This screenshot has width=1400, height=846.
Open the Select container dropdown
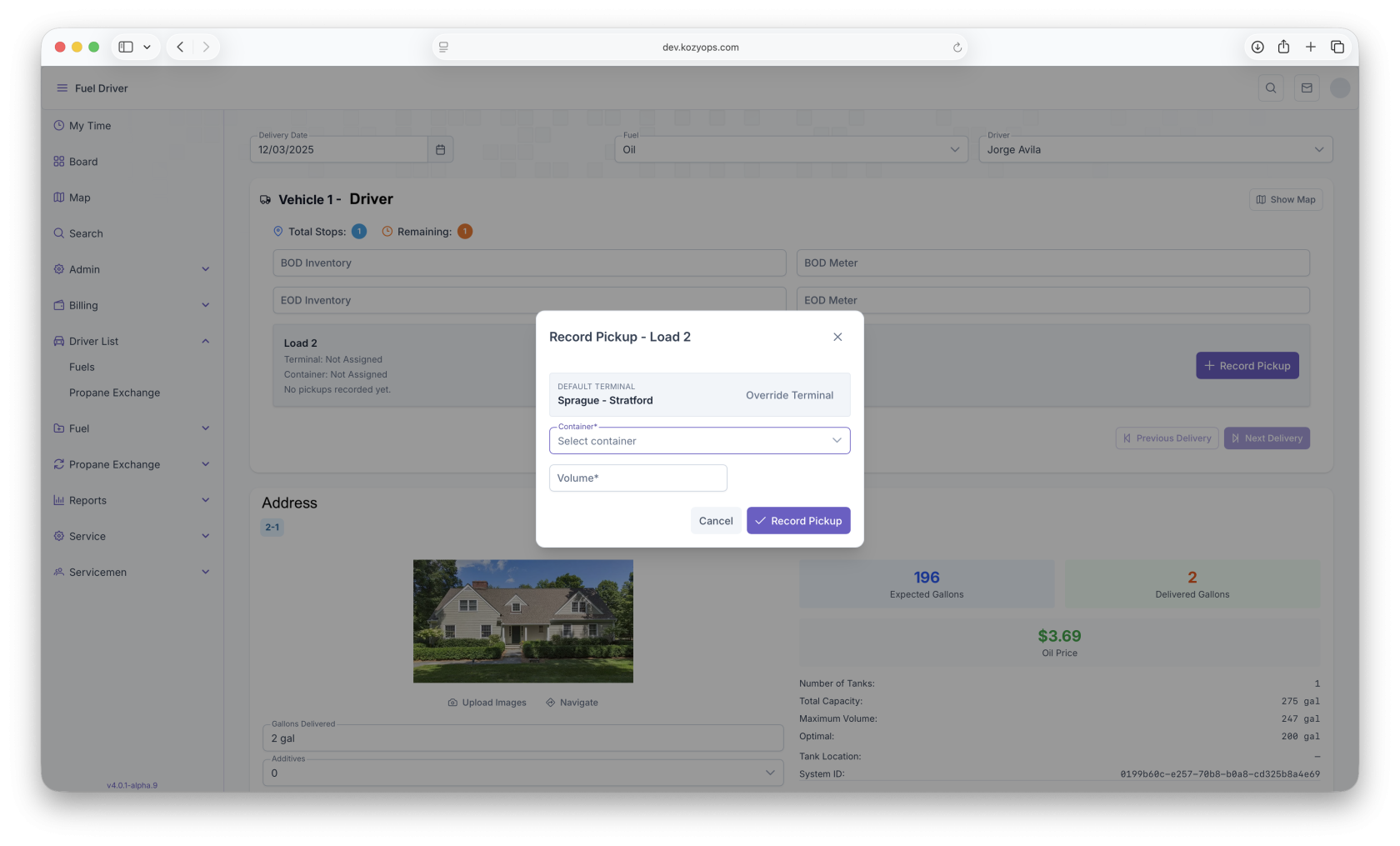pyautogui.click(x=699, y=441)
